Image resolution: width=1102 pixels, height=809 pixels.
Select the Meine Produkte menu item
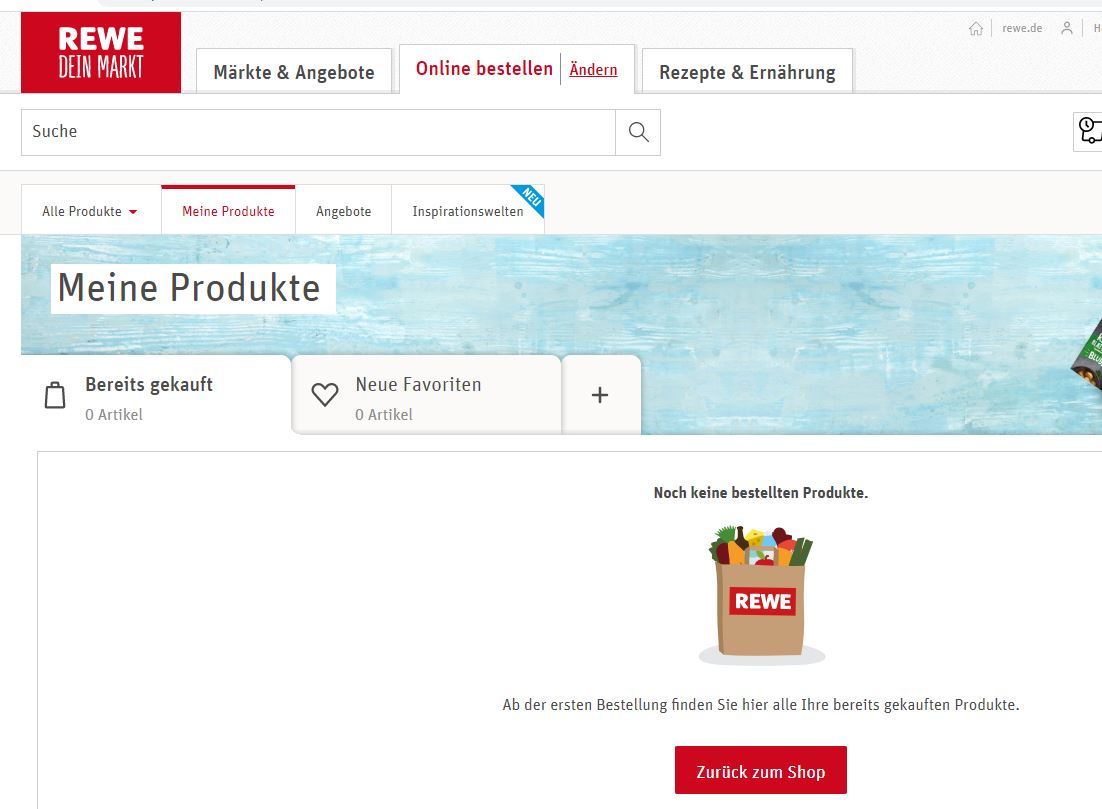tap(228, 211)
